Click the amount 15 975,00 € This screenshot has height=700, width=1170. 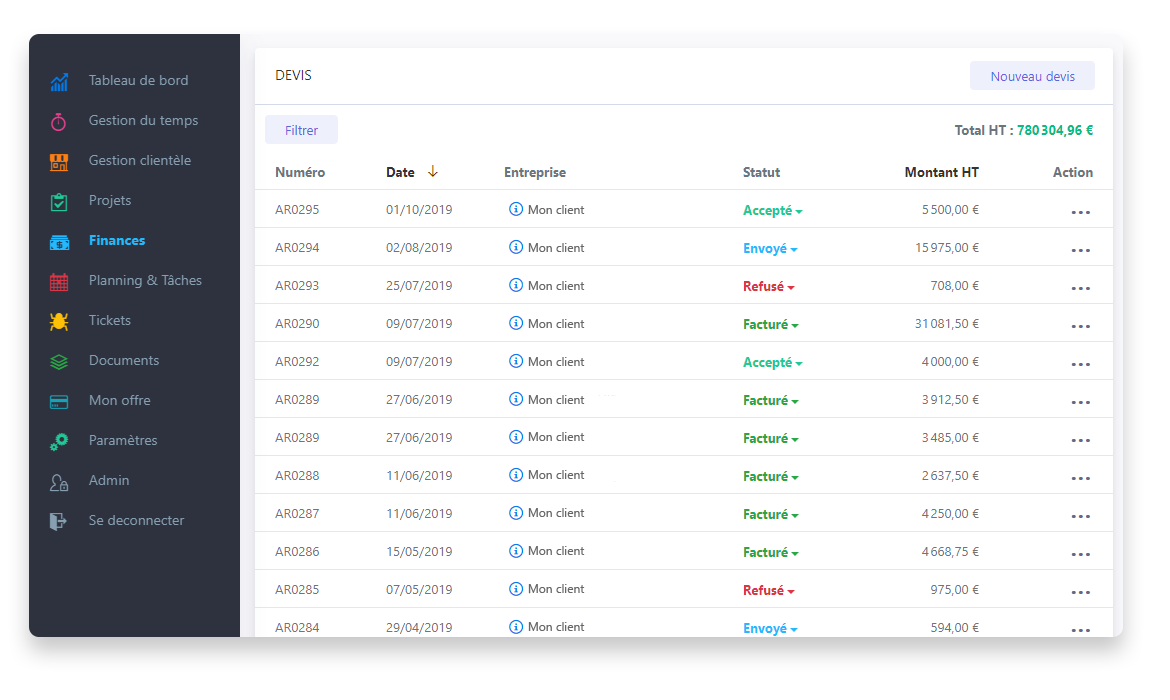pyautogui.click(x=947, y=248)
